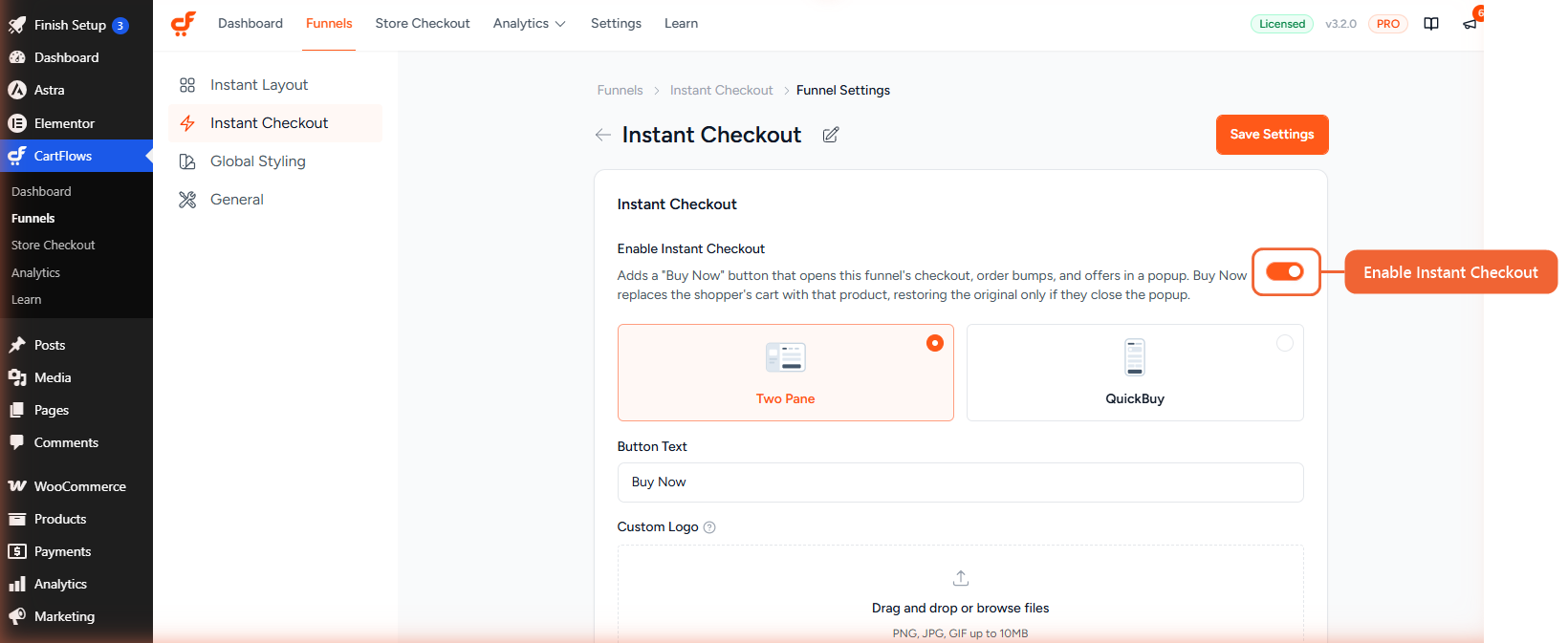Image resolution: width=1568 pixels, height=643 pixels.
Task: Click the Marketing megaphone icon in sidebar
Action: click(17, 616)
